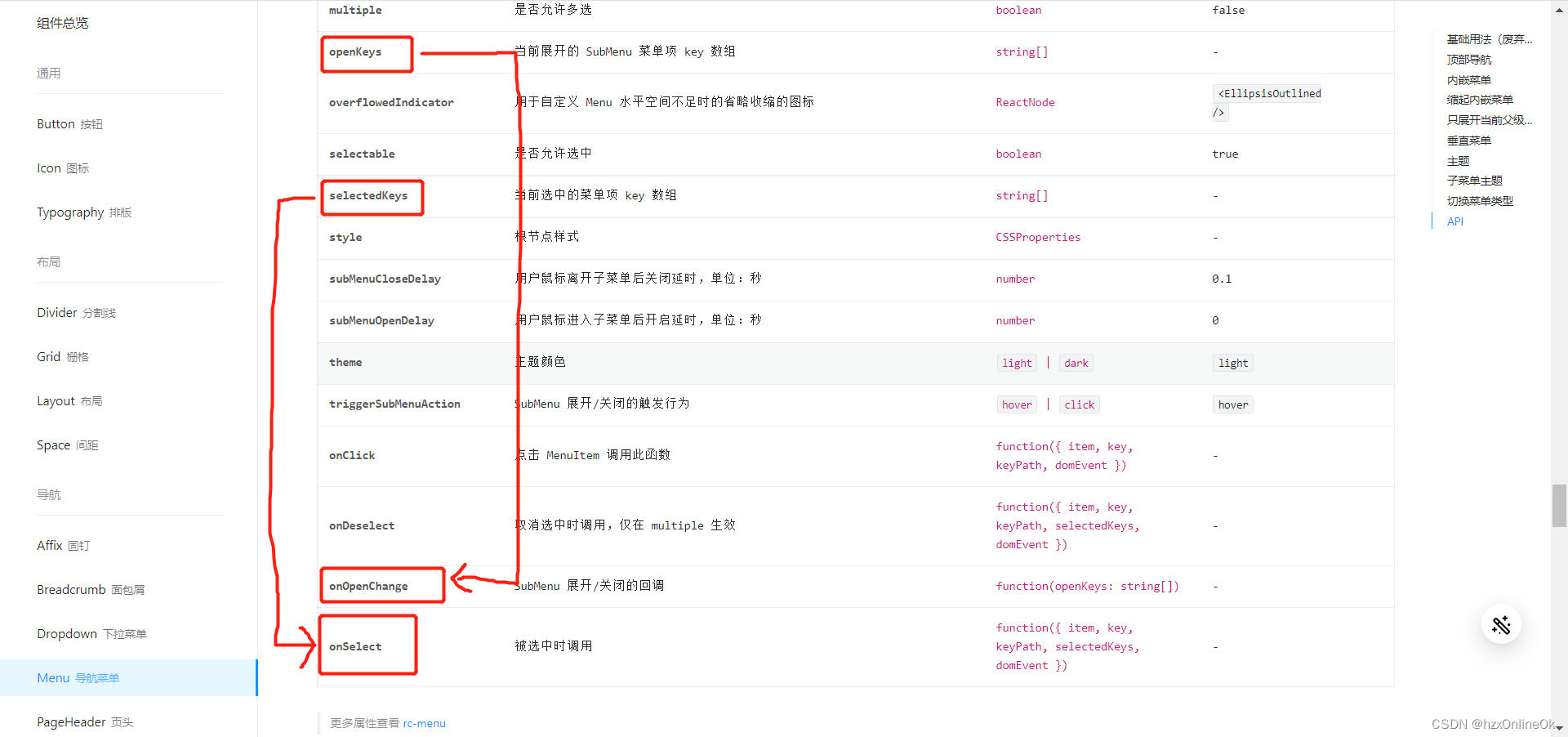Click onDeselect property name
1568x737 pixels.
coord(362,525)
